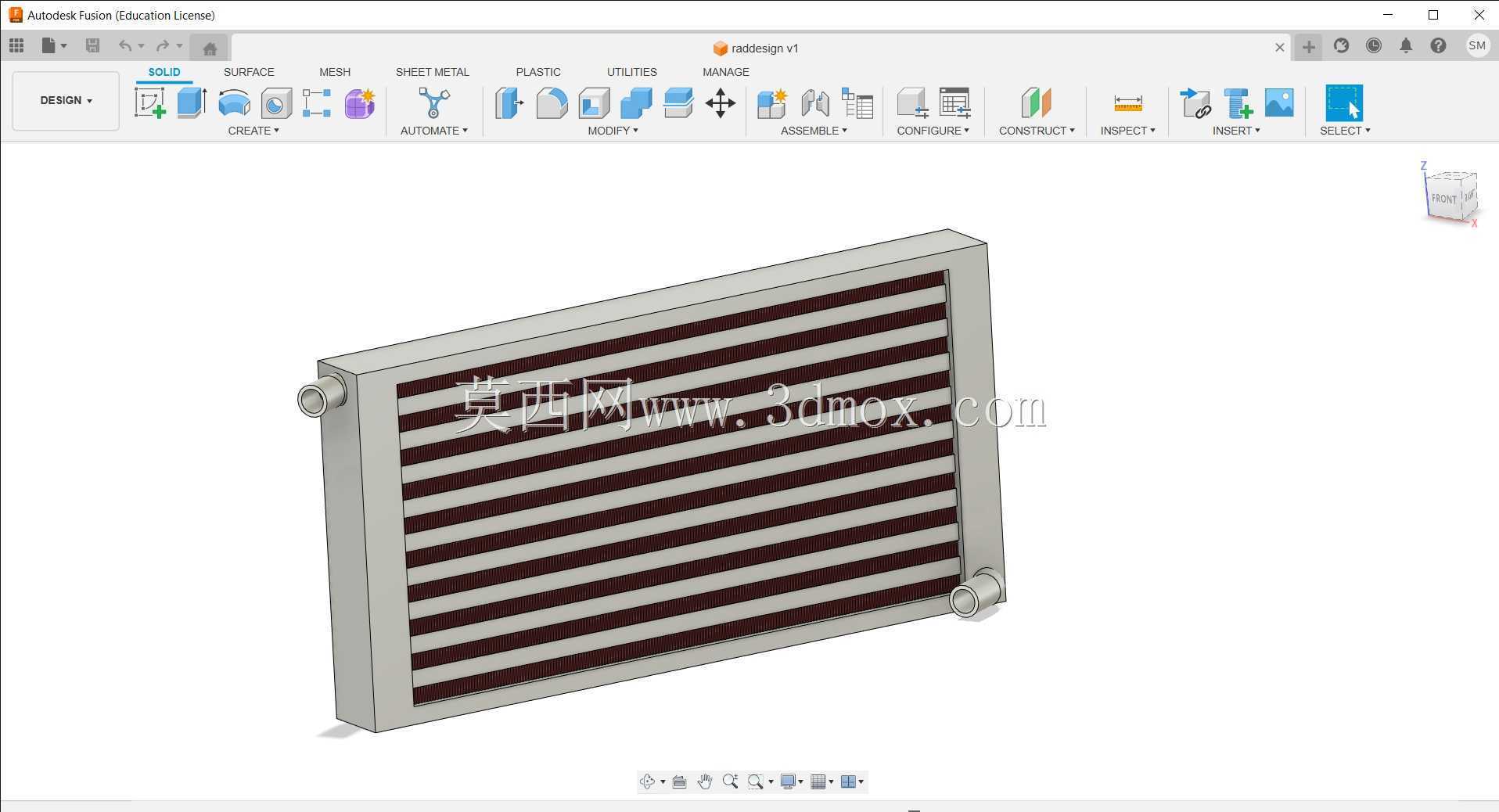Select the Measure ruler icon

[1127, 102]
